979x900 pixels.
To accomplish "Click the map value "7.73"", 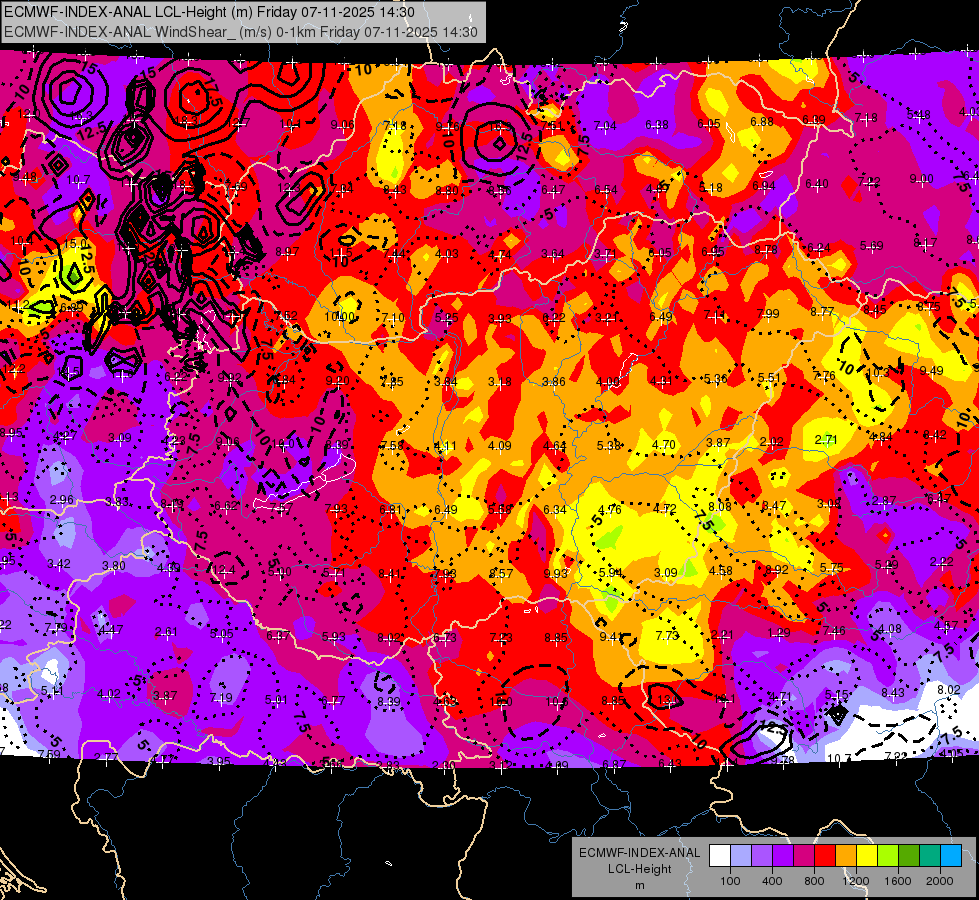I will click(x=667, y=635).
